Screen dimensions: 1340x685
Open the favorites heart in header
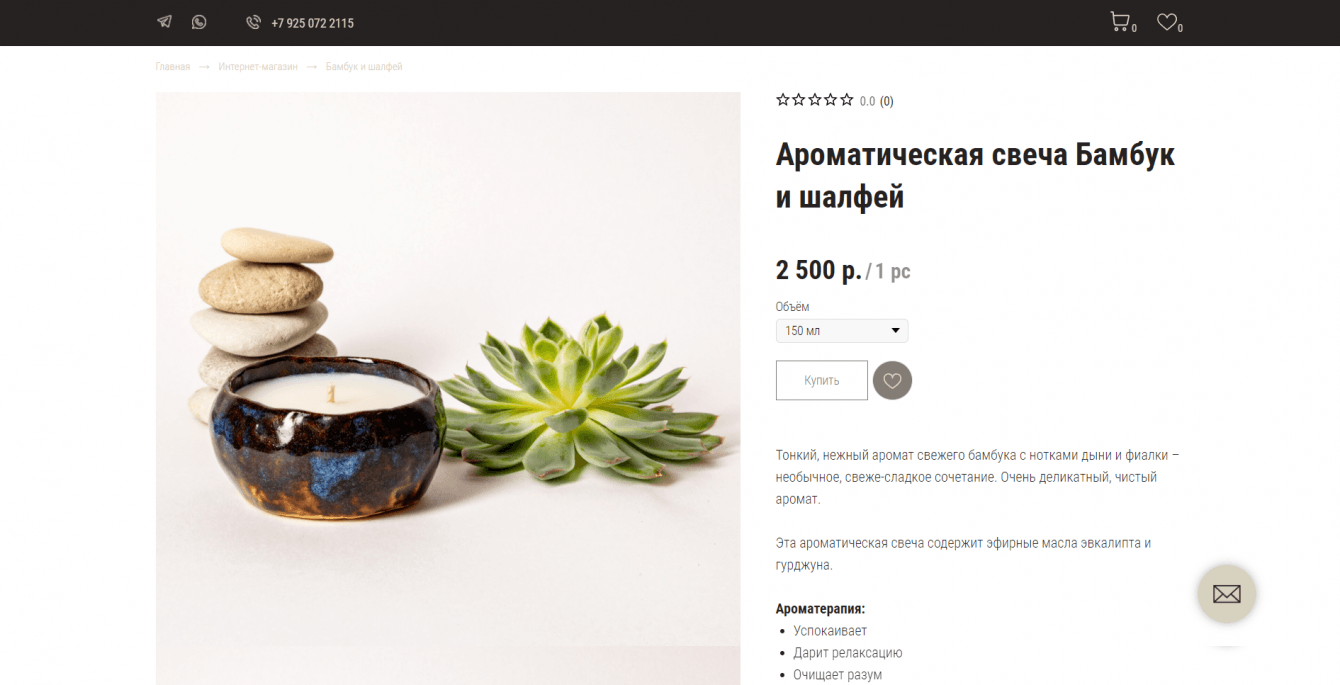[x=1166, y=21]
